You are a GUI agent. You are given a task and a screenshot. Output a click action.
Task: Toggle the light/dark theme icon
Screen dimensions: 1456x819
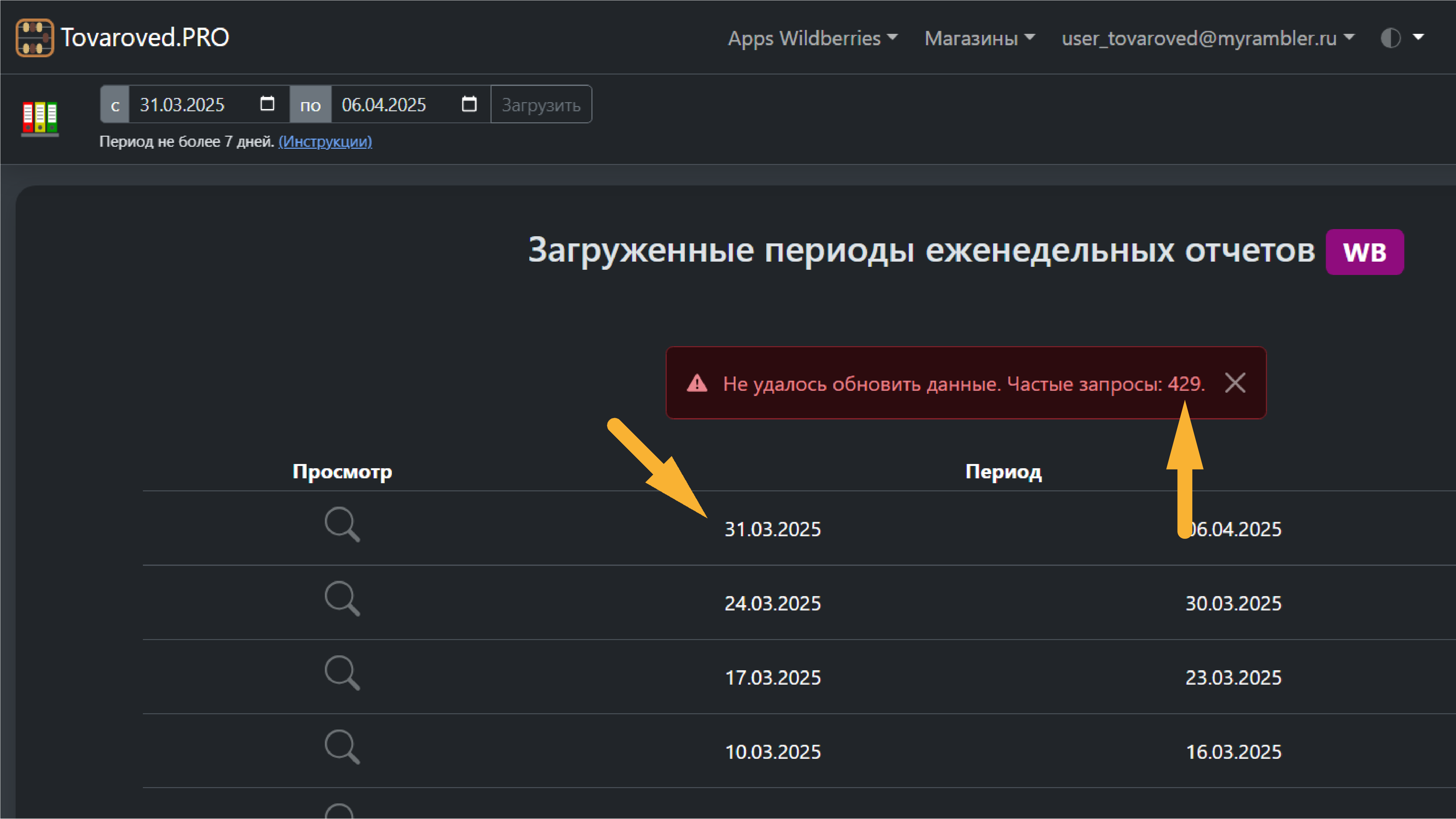1391,37
